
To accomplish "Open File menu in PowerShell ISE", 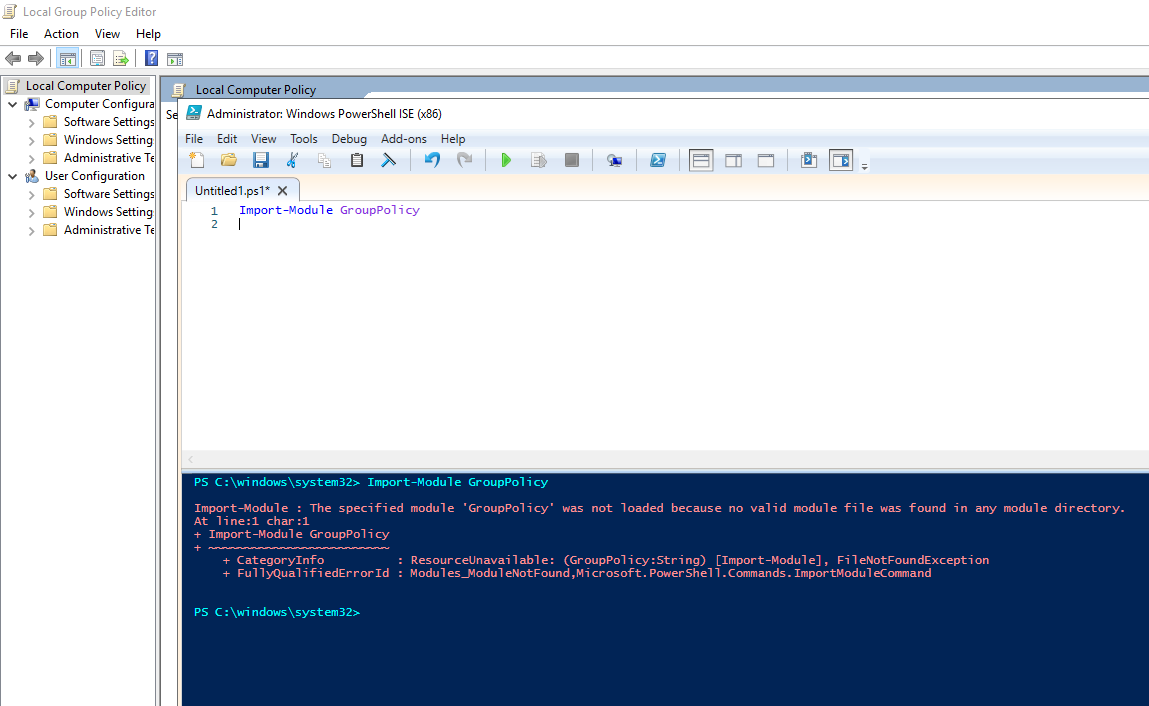I will (194, 139).
